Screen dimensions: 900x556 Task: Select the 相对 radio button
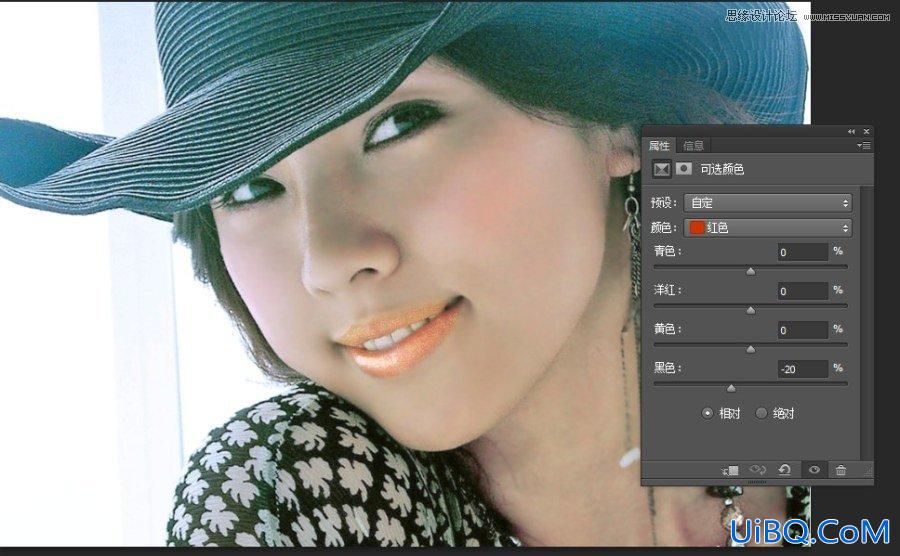click(707, 413)
